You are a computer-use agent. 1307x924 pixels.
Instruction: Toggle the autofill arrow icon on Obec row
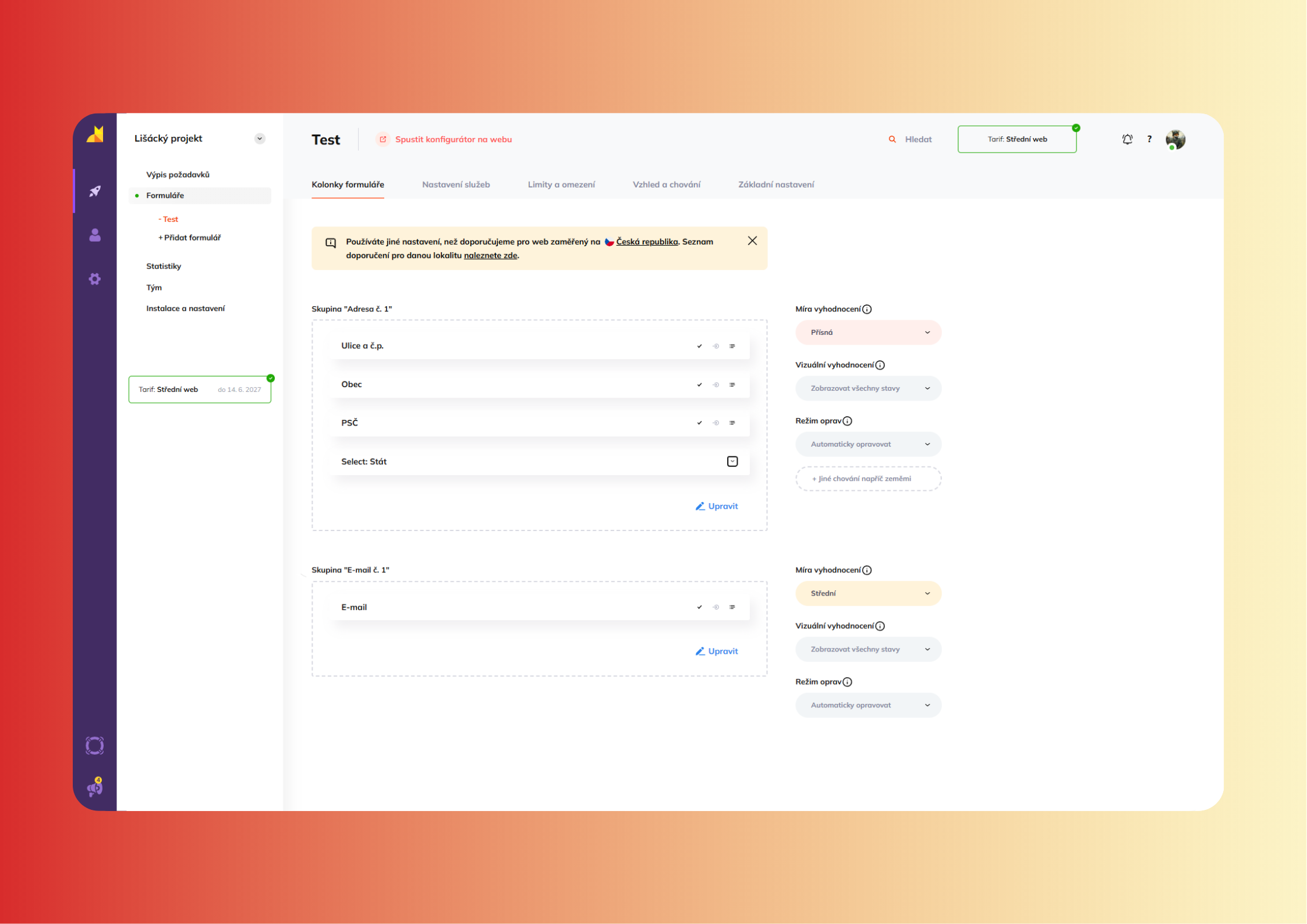pyautogui.click(x=716, y=385)
